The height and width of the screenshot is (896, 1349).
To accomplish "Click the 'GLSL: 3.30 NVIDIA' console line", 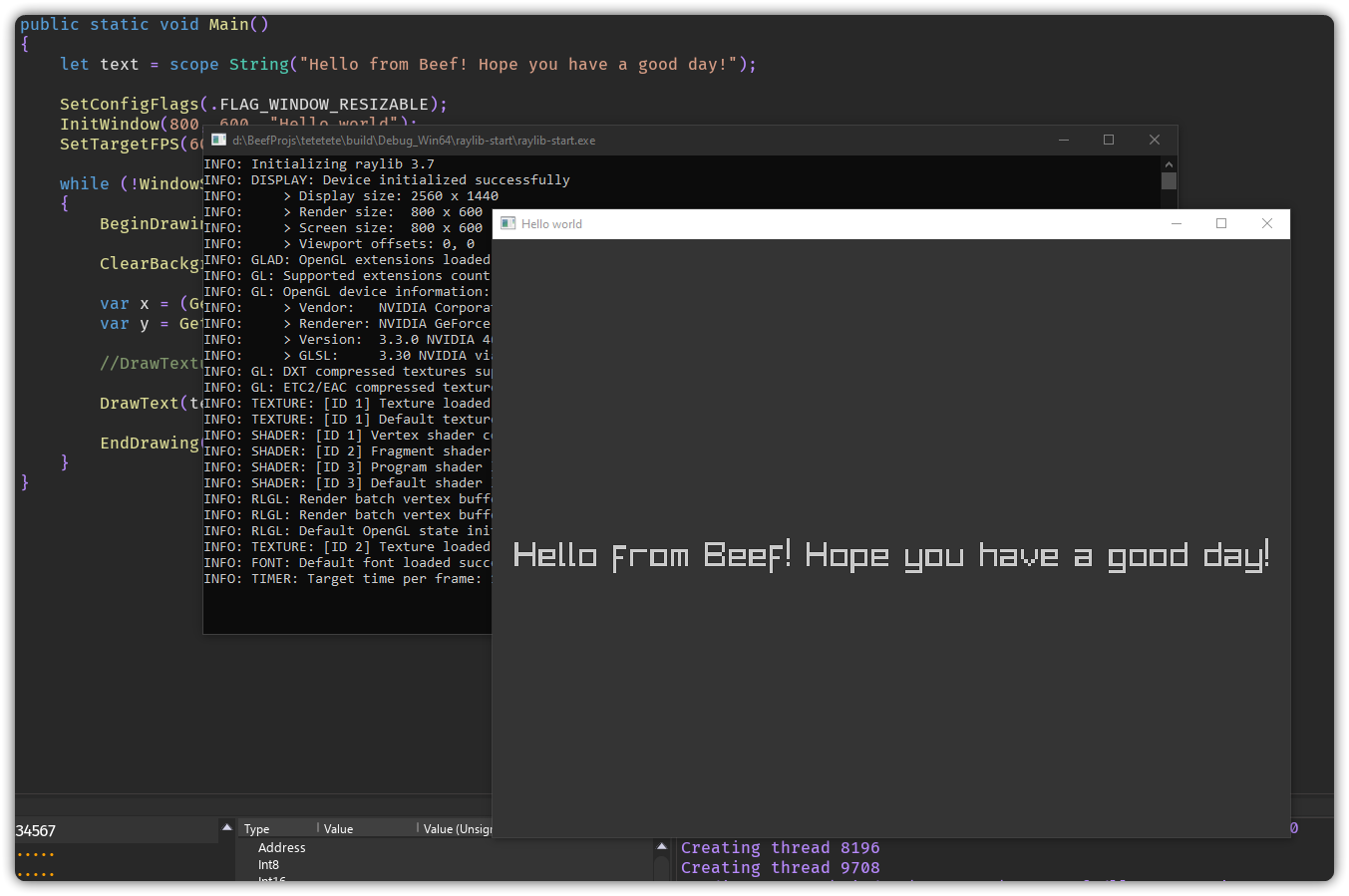I will (x=347, y=356).
